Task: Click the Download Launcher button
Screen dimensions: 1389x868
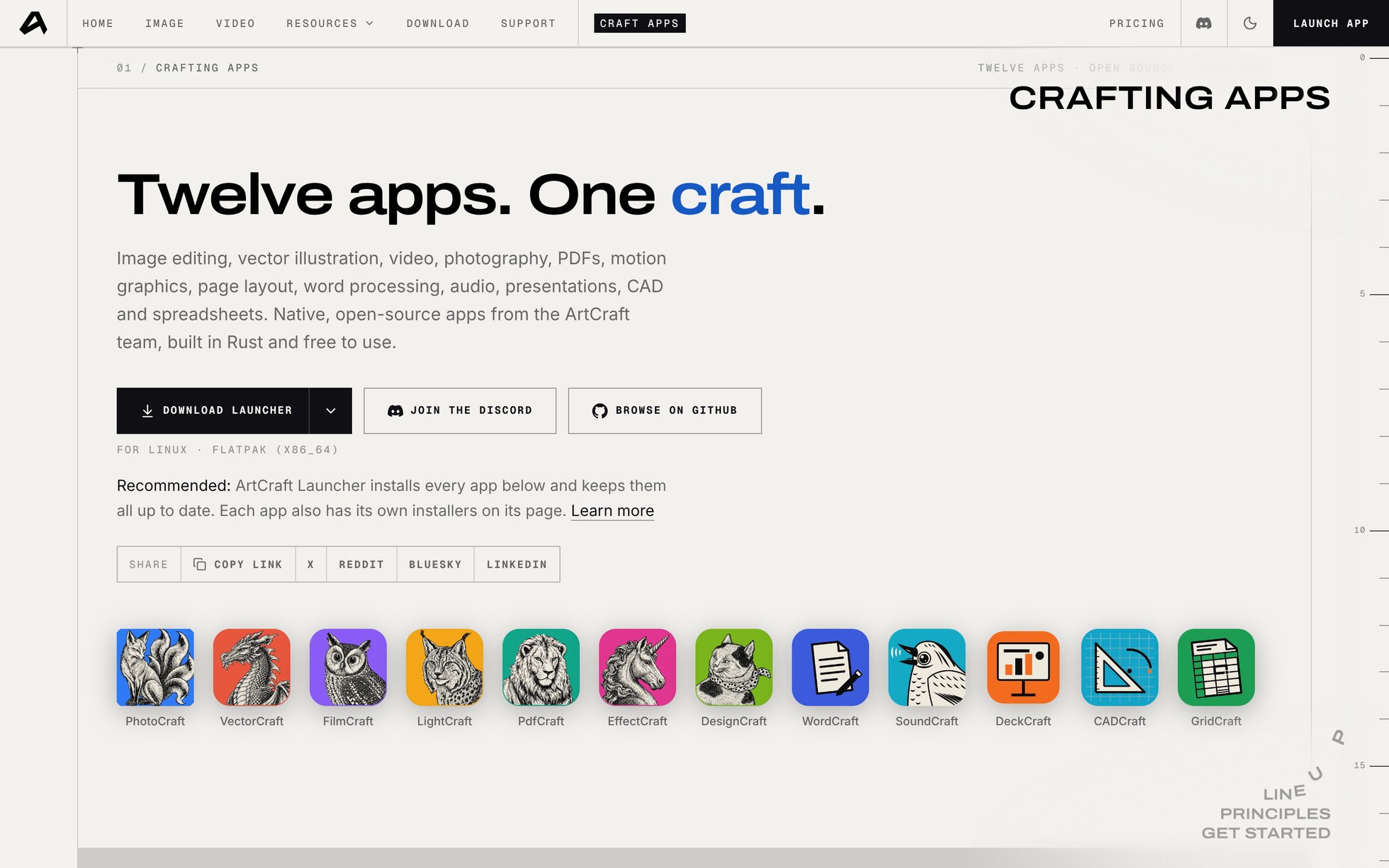Action: click(213, 410)
